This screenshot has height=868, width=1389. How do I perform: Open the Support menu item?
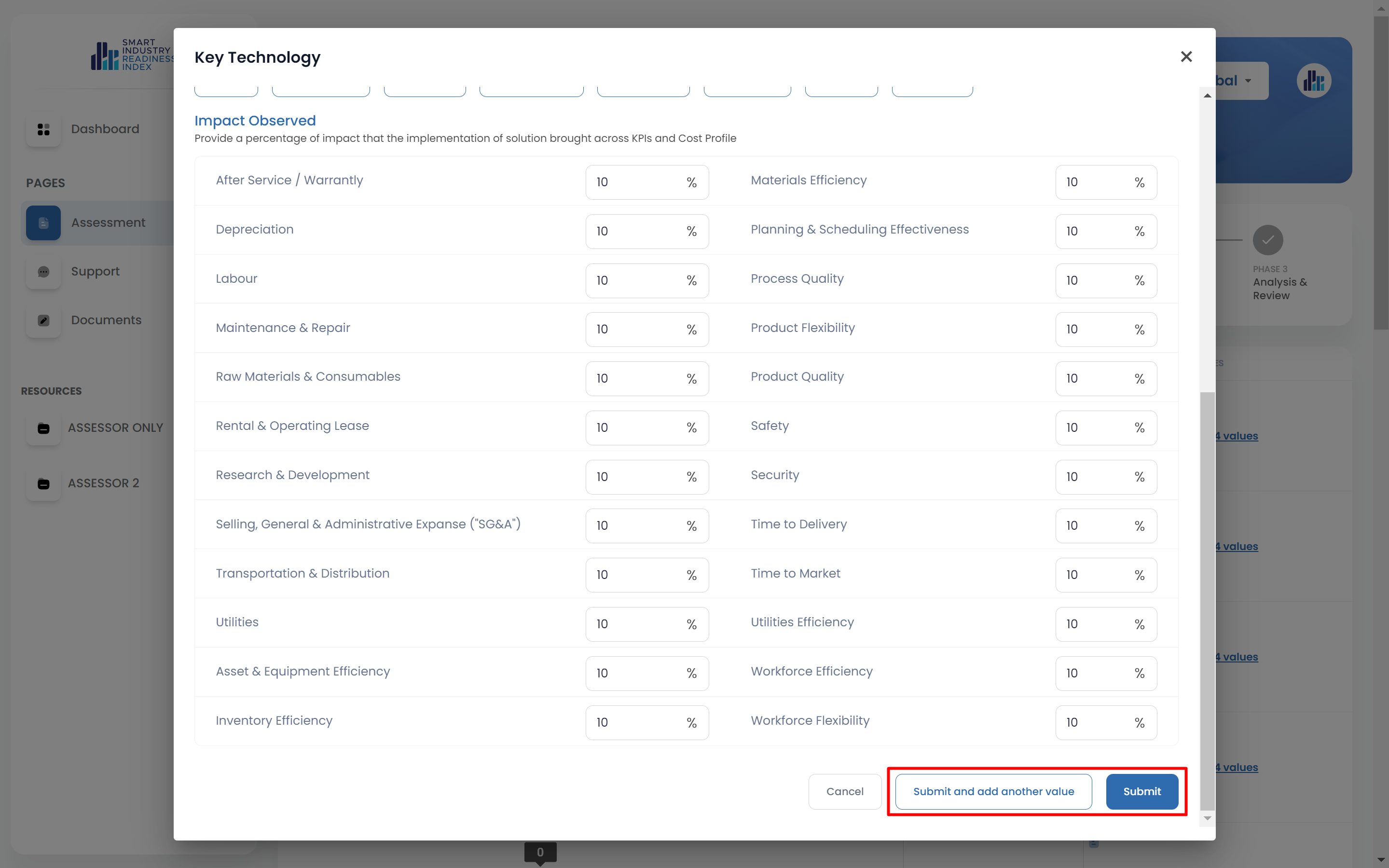[95, 272]
